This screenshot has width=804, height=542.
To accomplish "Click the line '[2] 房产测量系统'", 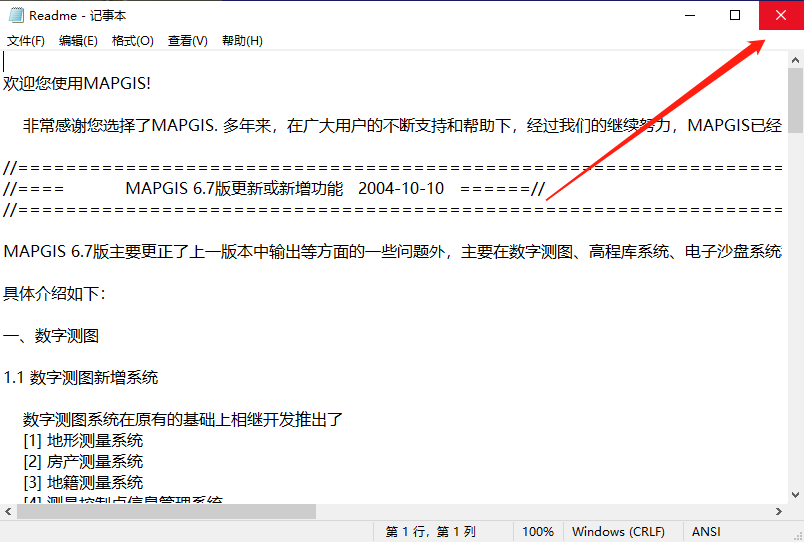I will 83,461.
